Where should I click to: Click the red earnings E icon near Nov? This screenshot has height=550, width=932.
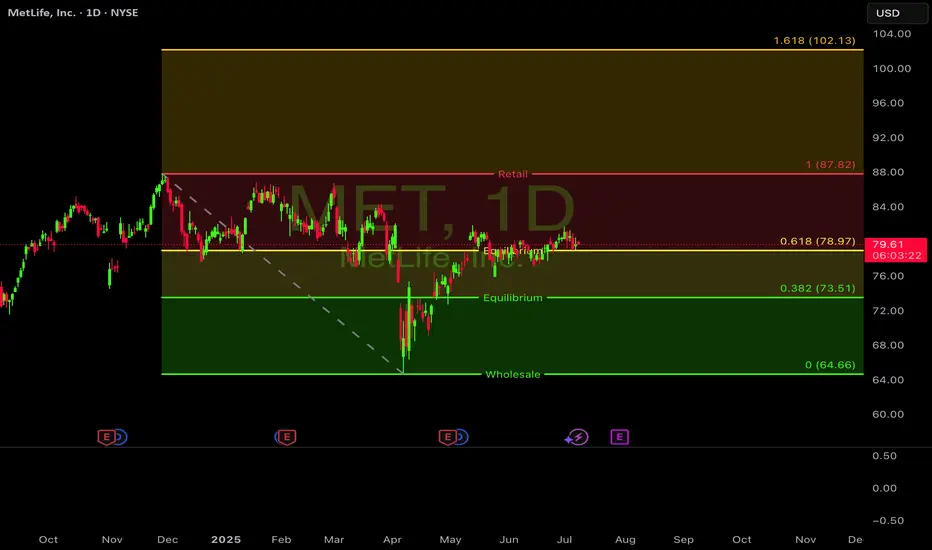106,438
